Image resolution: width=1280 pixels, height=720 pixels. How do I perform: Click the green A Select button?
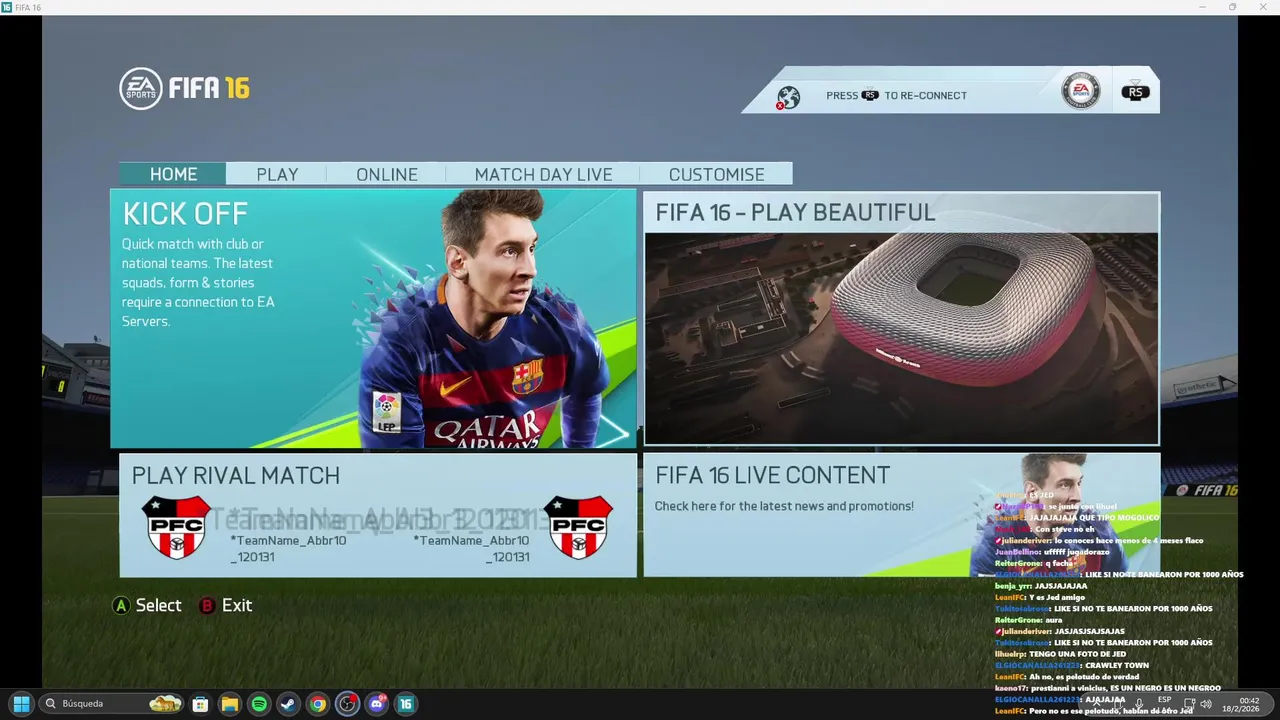coord(147,605)
